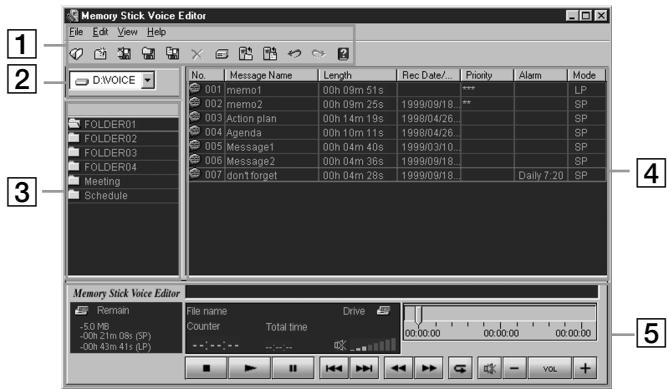This screenshot has width=667, height=389.
Task: Skip to previous message button
Action: [334, 368]
